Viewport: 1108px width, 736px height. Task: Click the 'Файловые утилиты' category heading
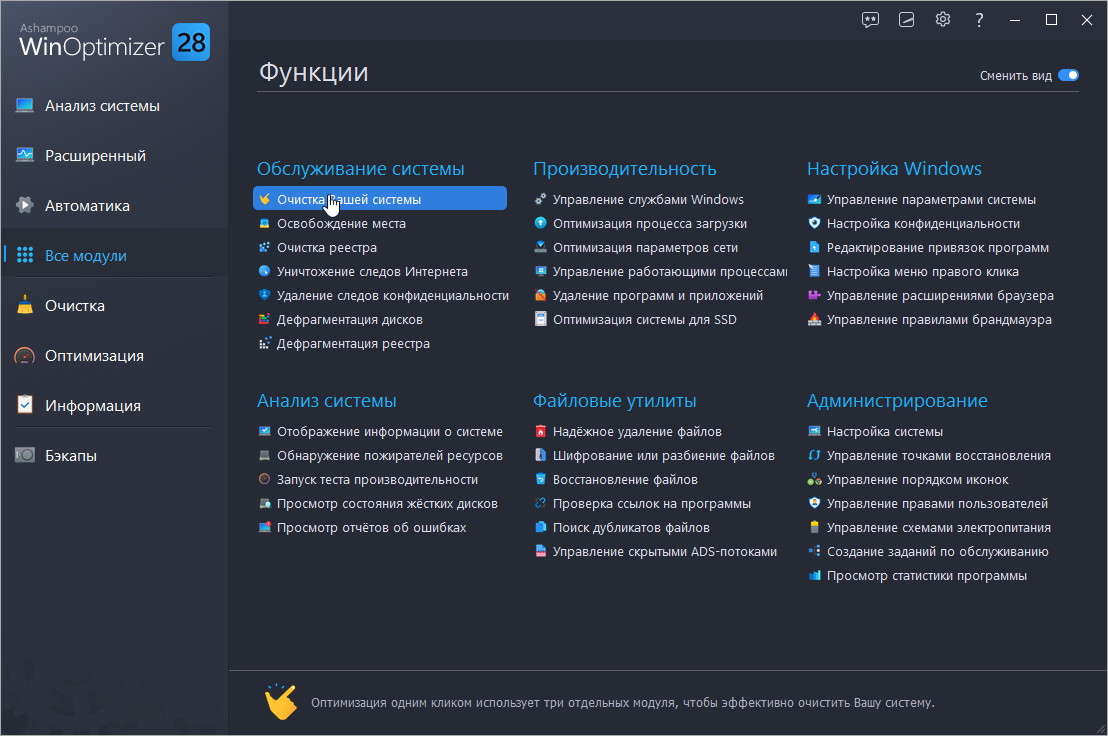pyautogui.click(x=614, y=400)
